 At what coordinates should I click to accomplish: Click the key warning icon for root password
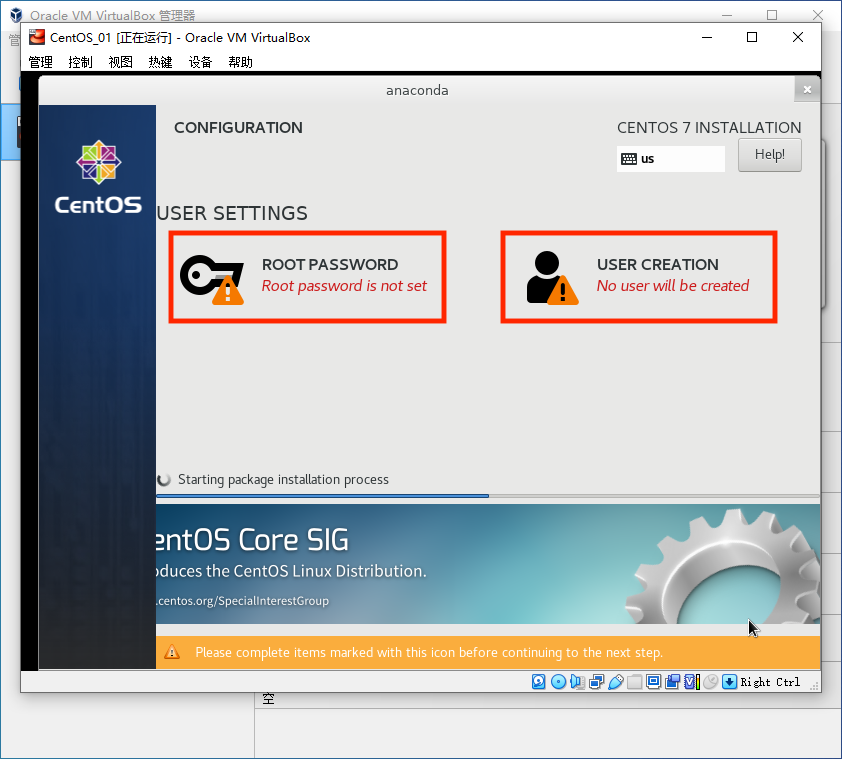point(212,279)
